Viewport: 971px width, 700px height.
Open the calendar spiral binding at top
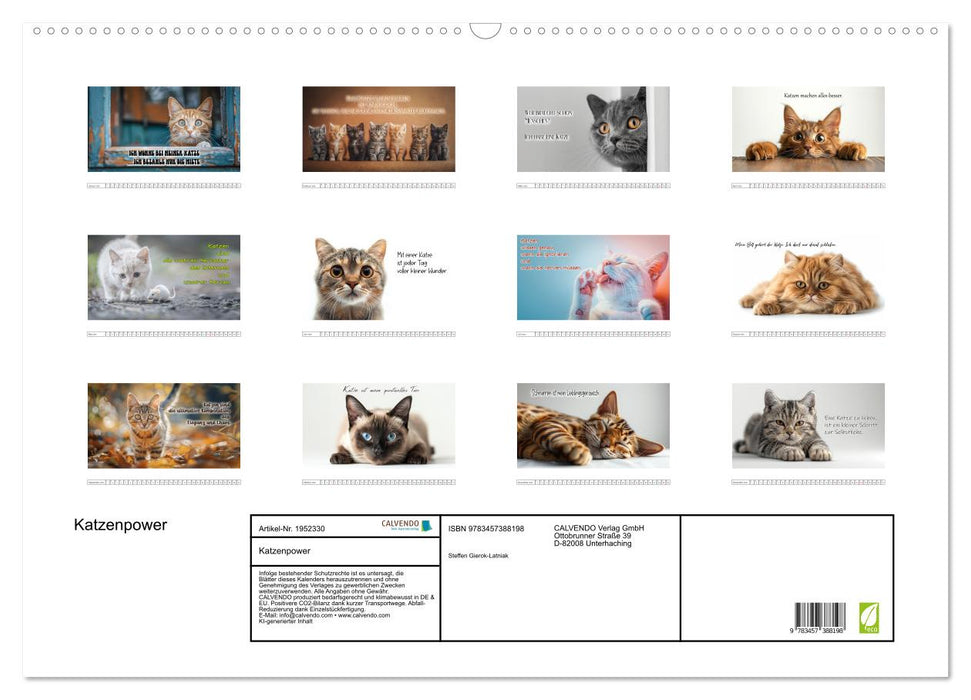tap(485, 30)
